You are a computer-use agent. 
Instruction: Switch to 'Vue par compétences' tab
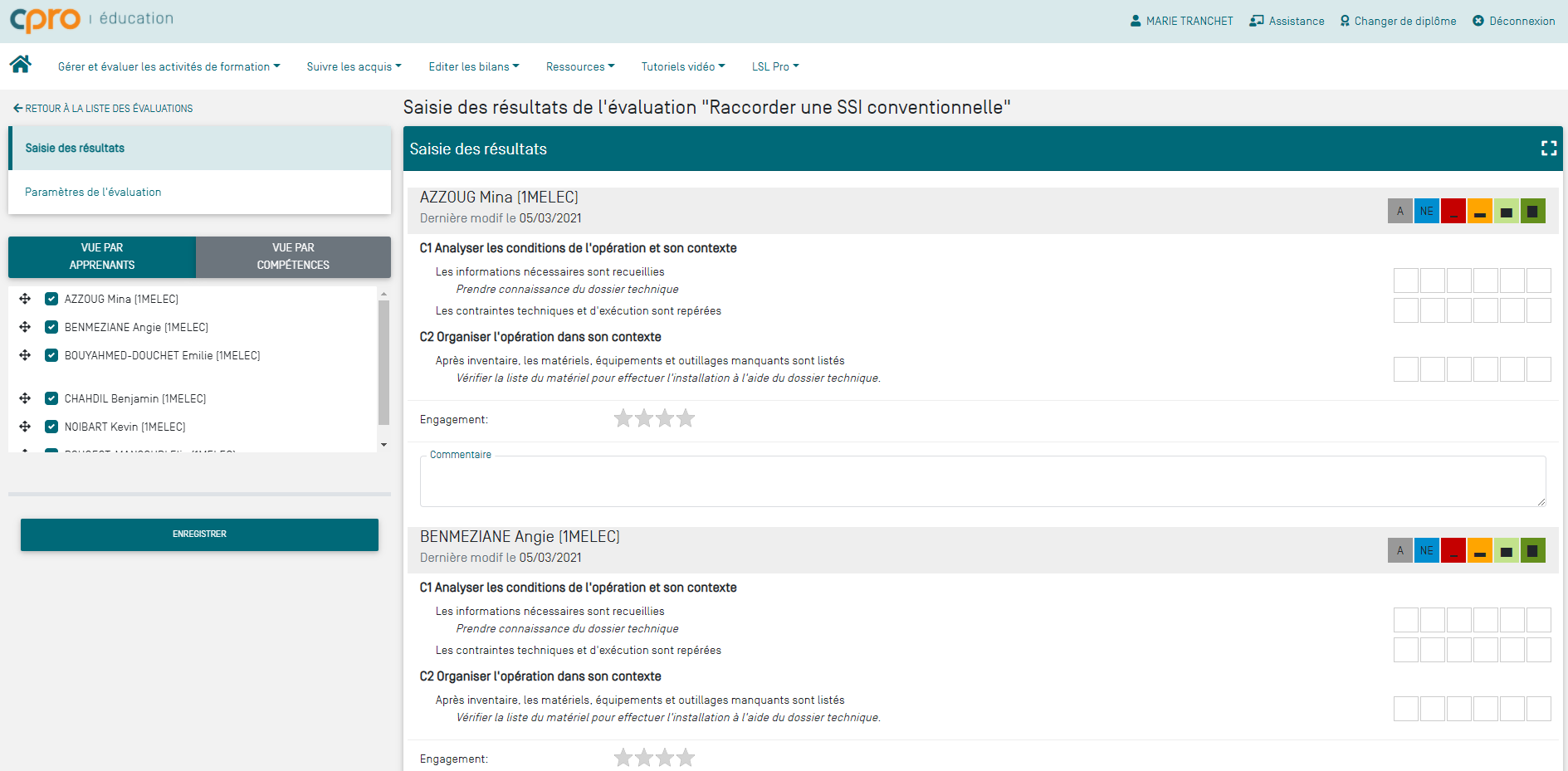tap(293, 256)
